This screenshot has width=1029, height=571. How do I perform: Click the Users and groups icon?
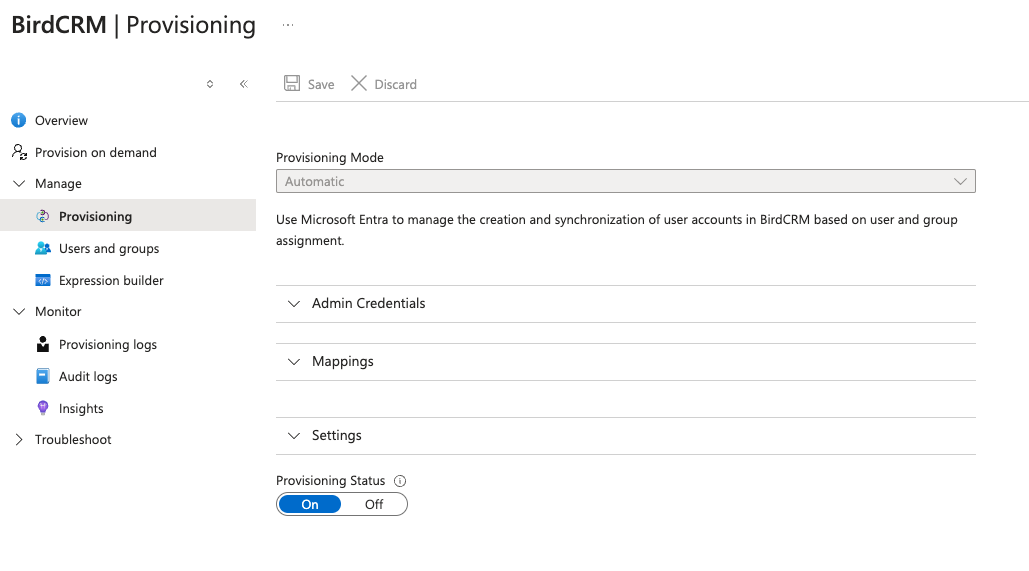43,248
